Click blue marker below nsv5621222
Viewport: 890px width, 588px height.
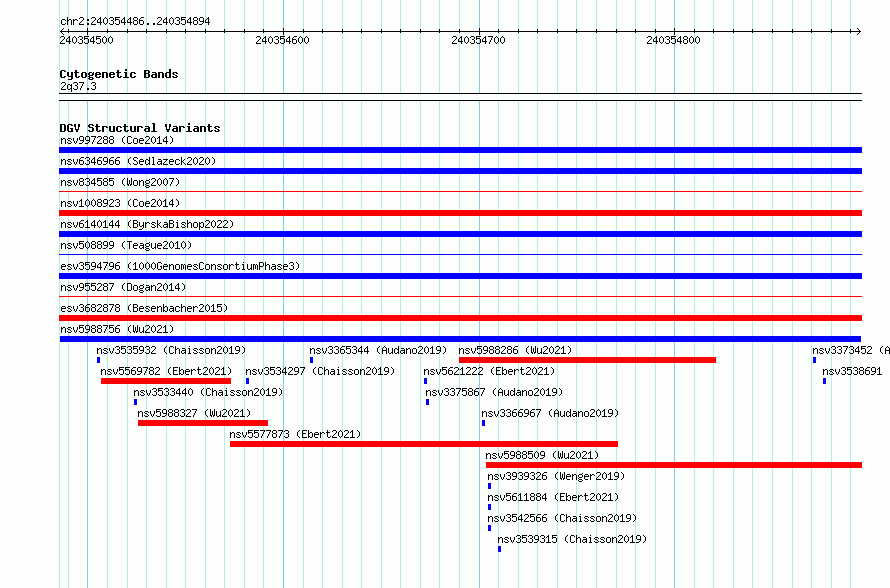(x=426, y=381)
